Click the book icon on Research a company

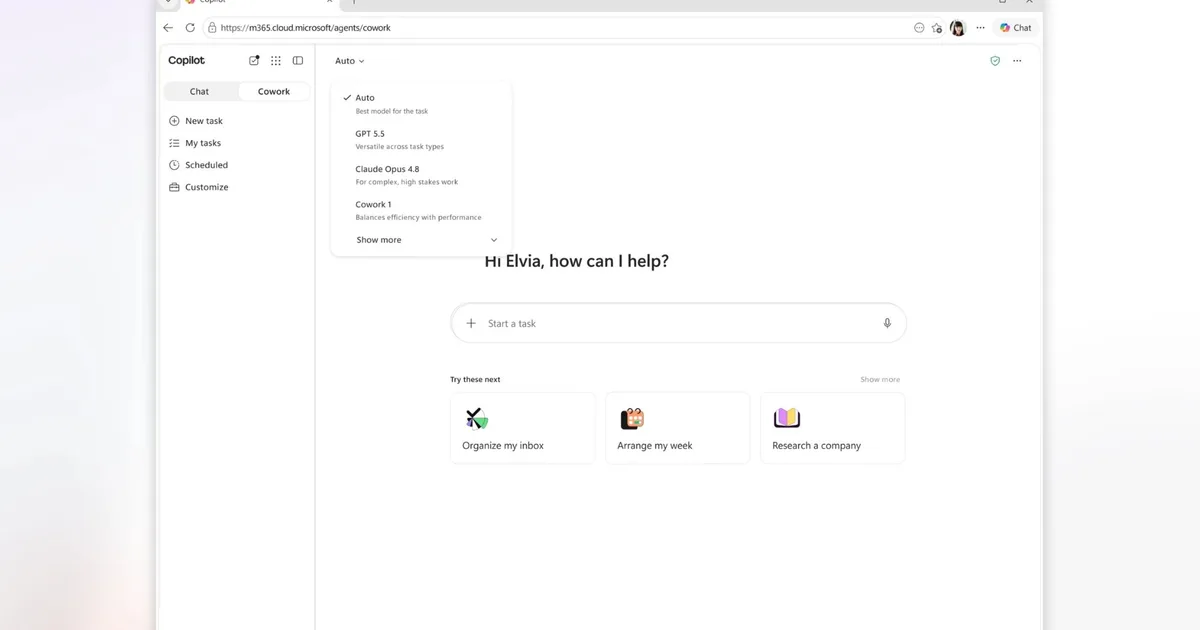[787, 418]
